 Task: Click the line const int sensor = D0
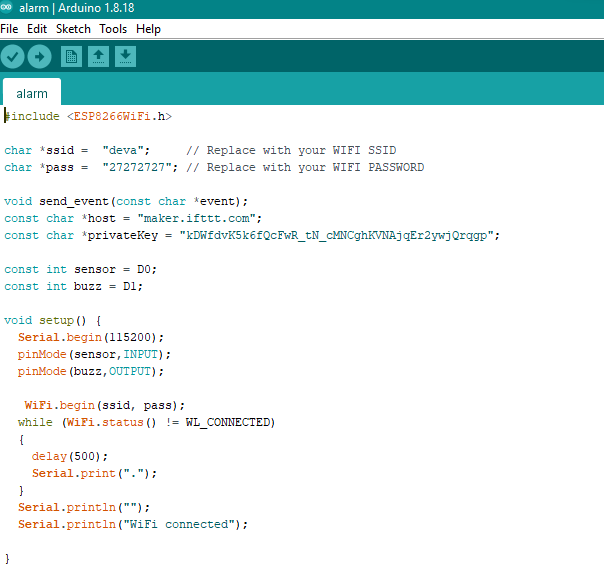pos(81,269)
